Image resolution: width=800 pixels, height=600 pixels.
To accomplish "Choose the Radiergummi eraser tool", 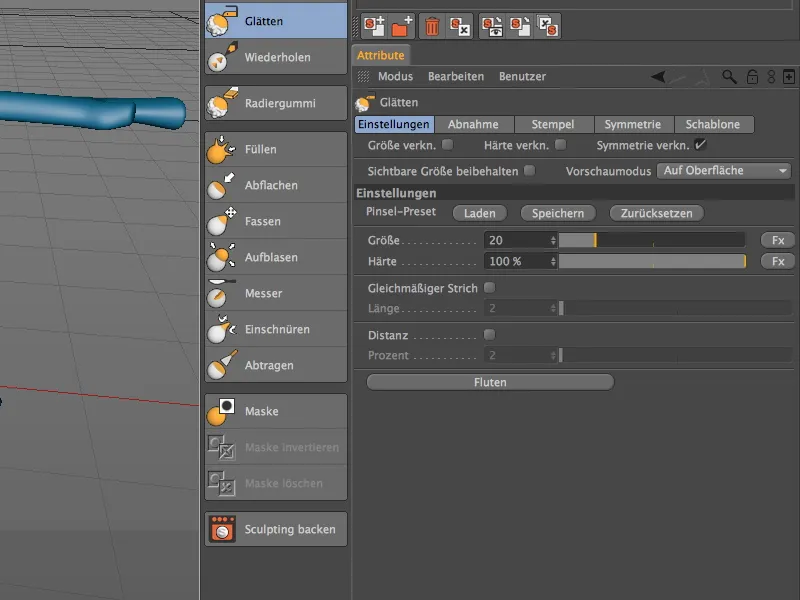I will pos(276,103).
